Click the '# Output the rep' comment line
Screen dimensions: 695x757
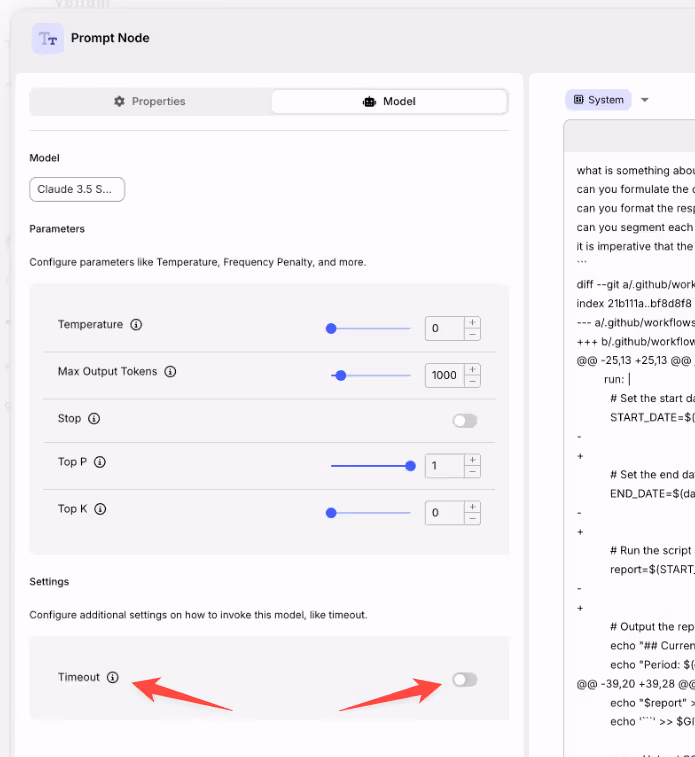coord(652,627)
